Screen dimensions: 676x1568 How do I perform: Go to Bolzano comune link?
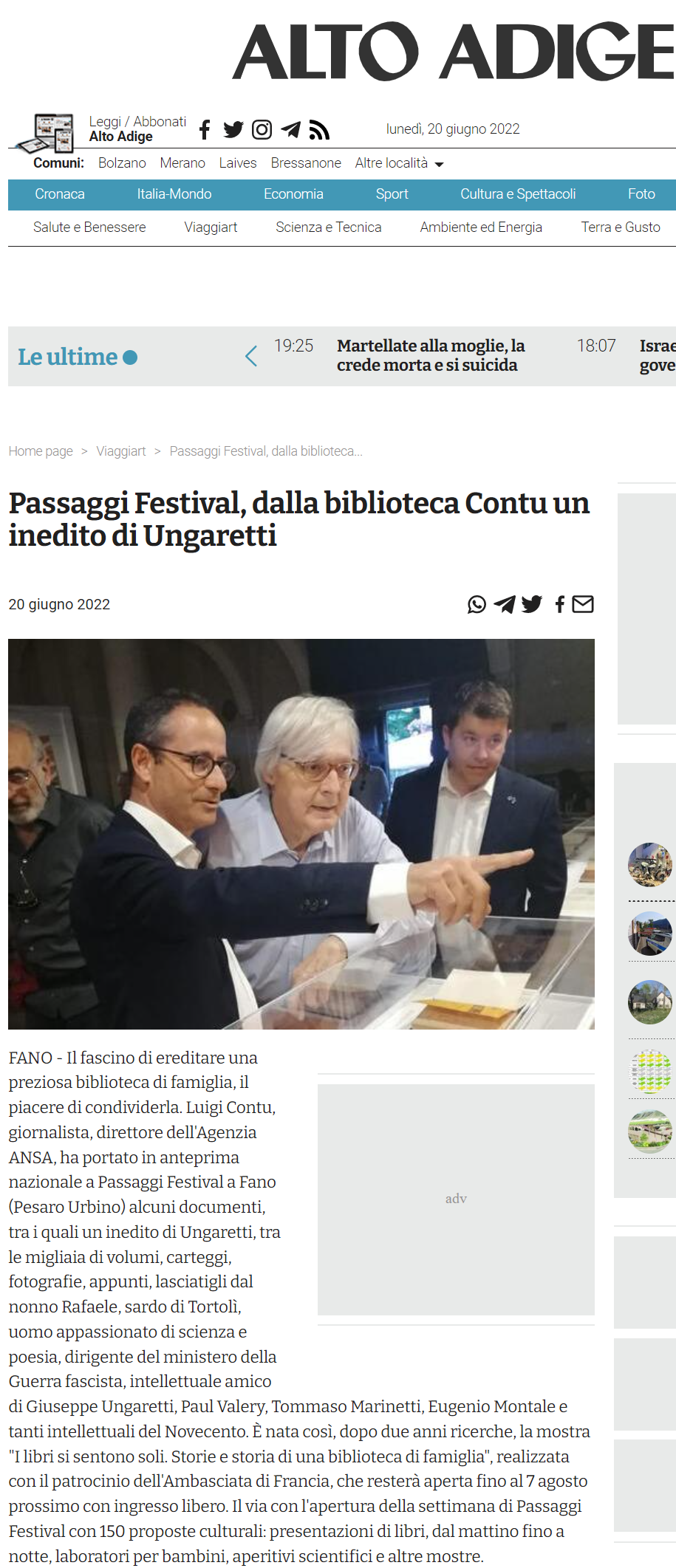pyautogui.click(x=122, y=163)
